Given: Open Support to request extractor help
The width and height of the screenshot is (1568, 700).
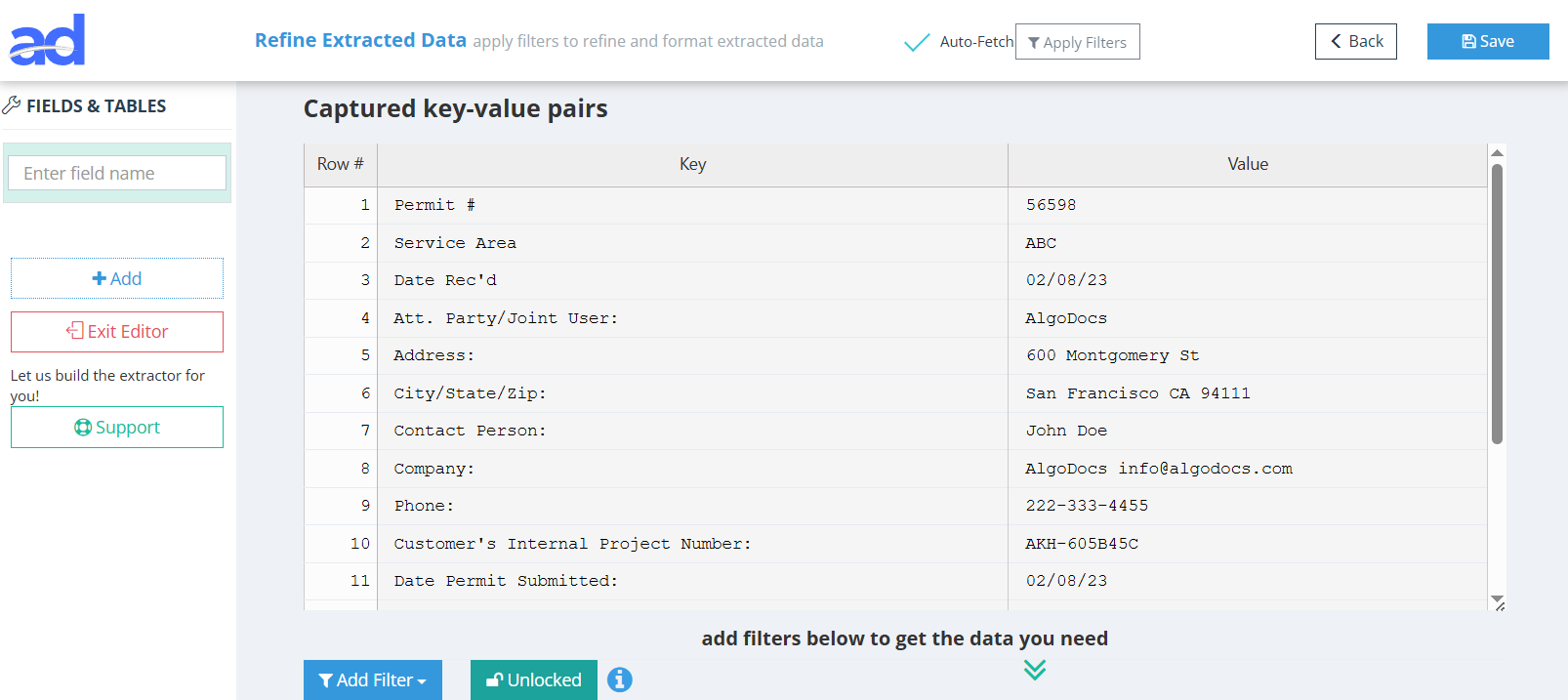Looking at the screenshot, I should coord(117,428).
